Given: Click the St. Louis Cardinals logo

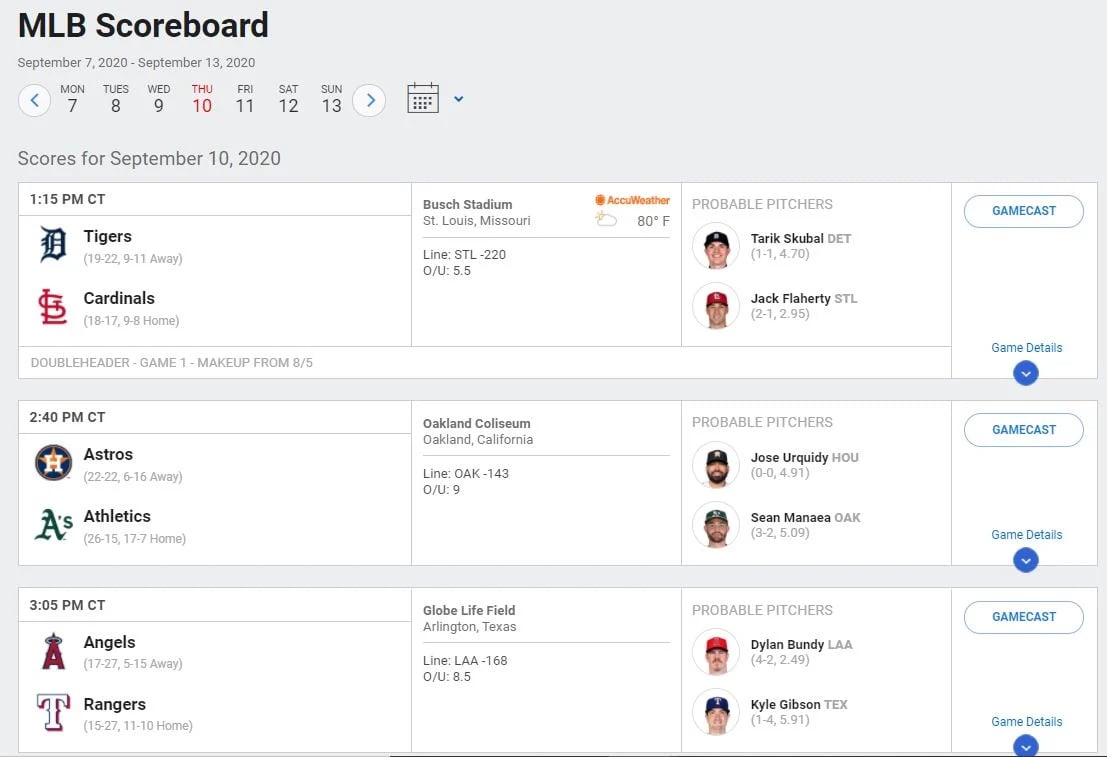Looking at the screenshot, I should [53, 307].
